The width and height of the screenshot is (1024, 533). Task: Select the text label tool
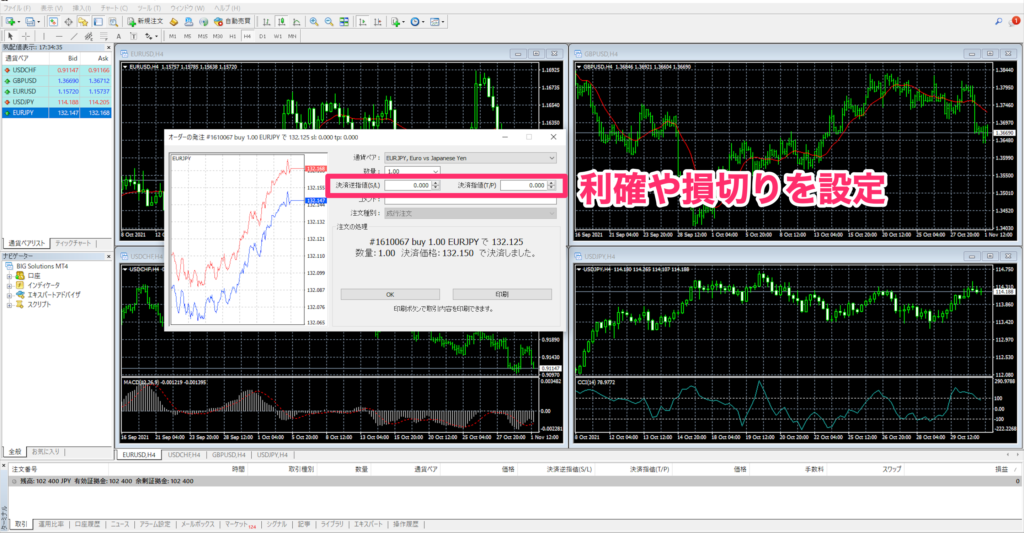[x=133, y=37]
